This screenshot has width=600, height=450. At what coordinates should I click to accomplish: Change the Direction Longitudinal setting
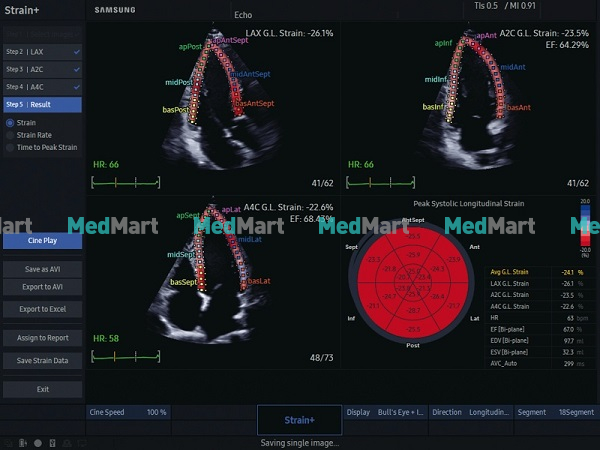click(471, 412)
